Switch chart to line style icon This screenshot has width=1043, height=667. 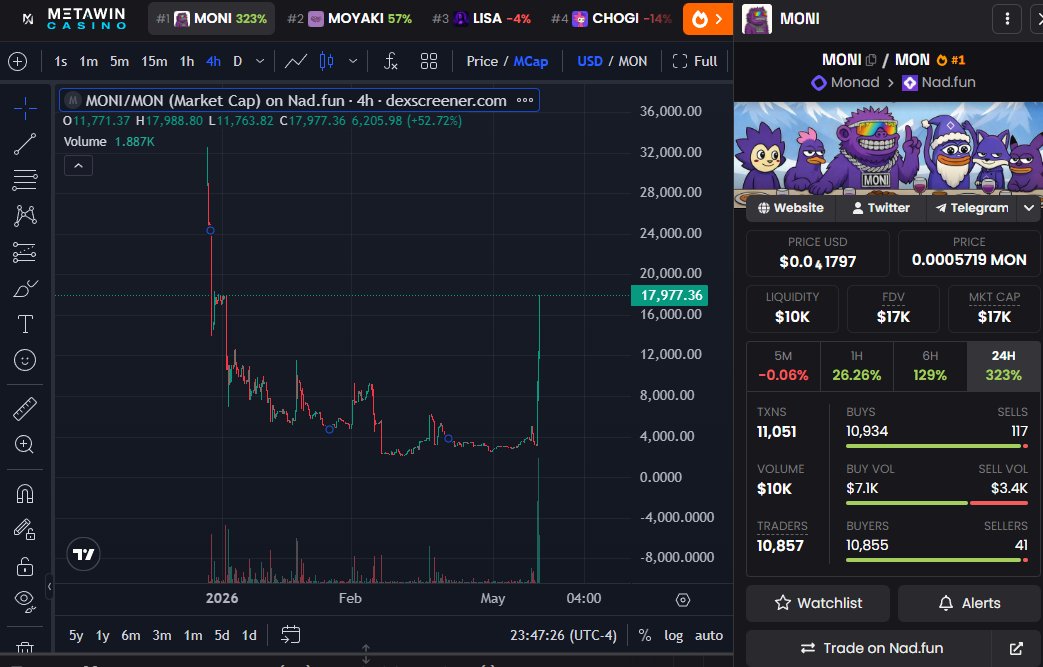point(295,61)
